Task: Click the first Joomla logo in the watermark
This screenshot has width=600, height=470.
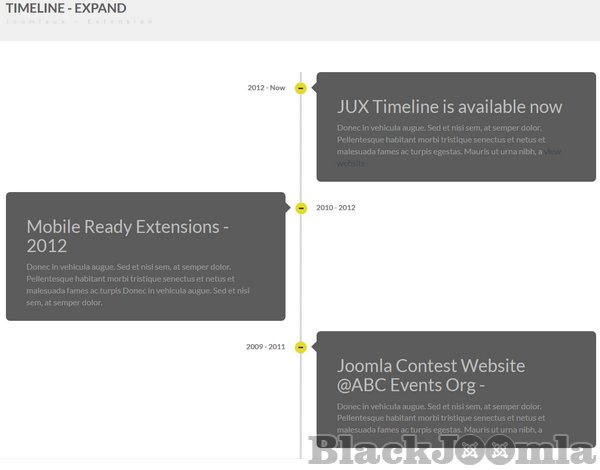Action: pos(472,449)
